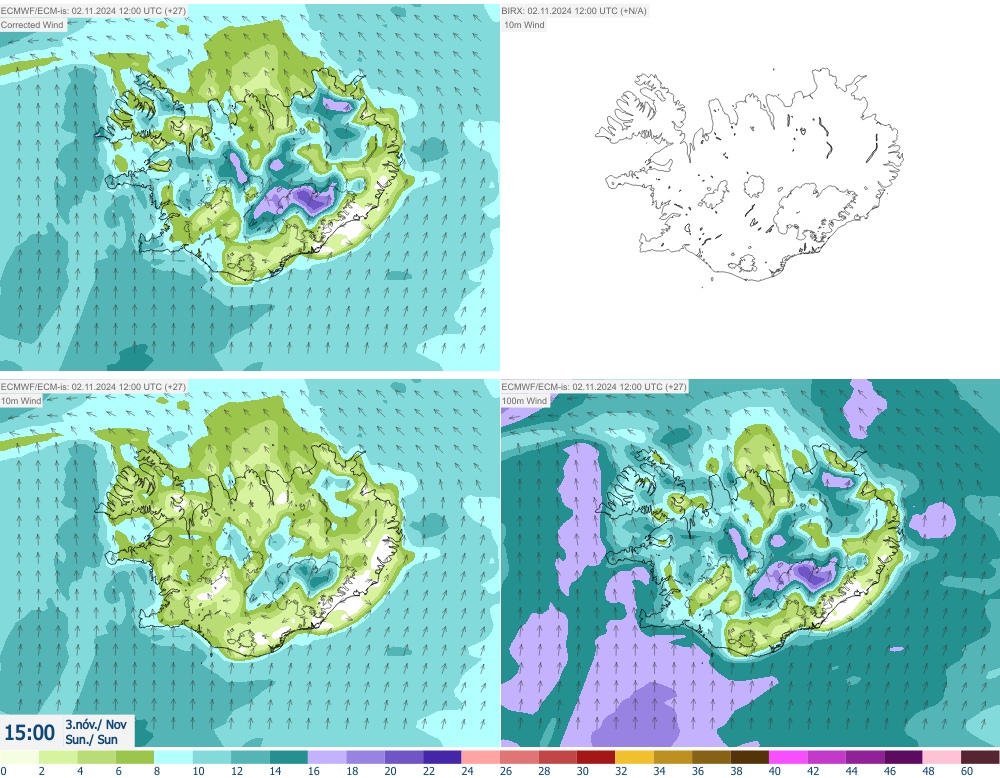This screenshot has height=778, width=1000.
Task: Select legend swatch between 10 and 12
Action: (x=212, y=757)
